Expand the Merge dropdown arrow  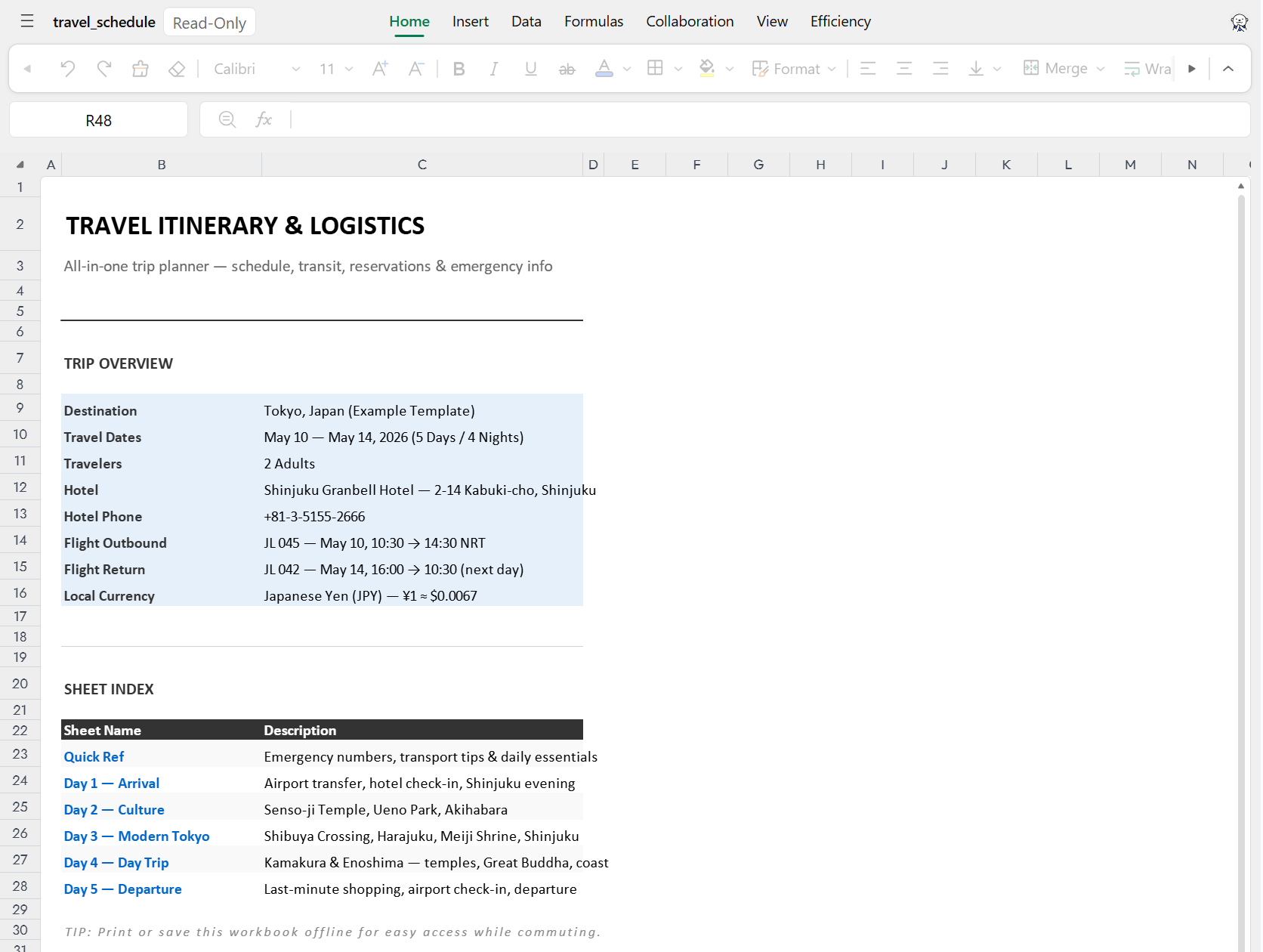point(1101,69)
